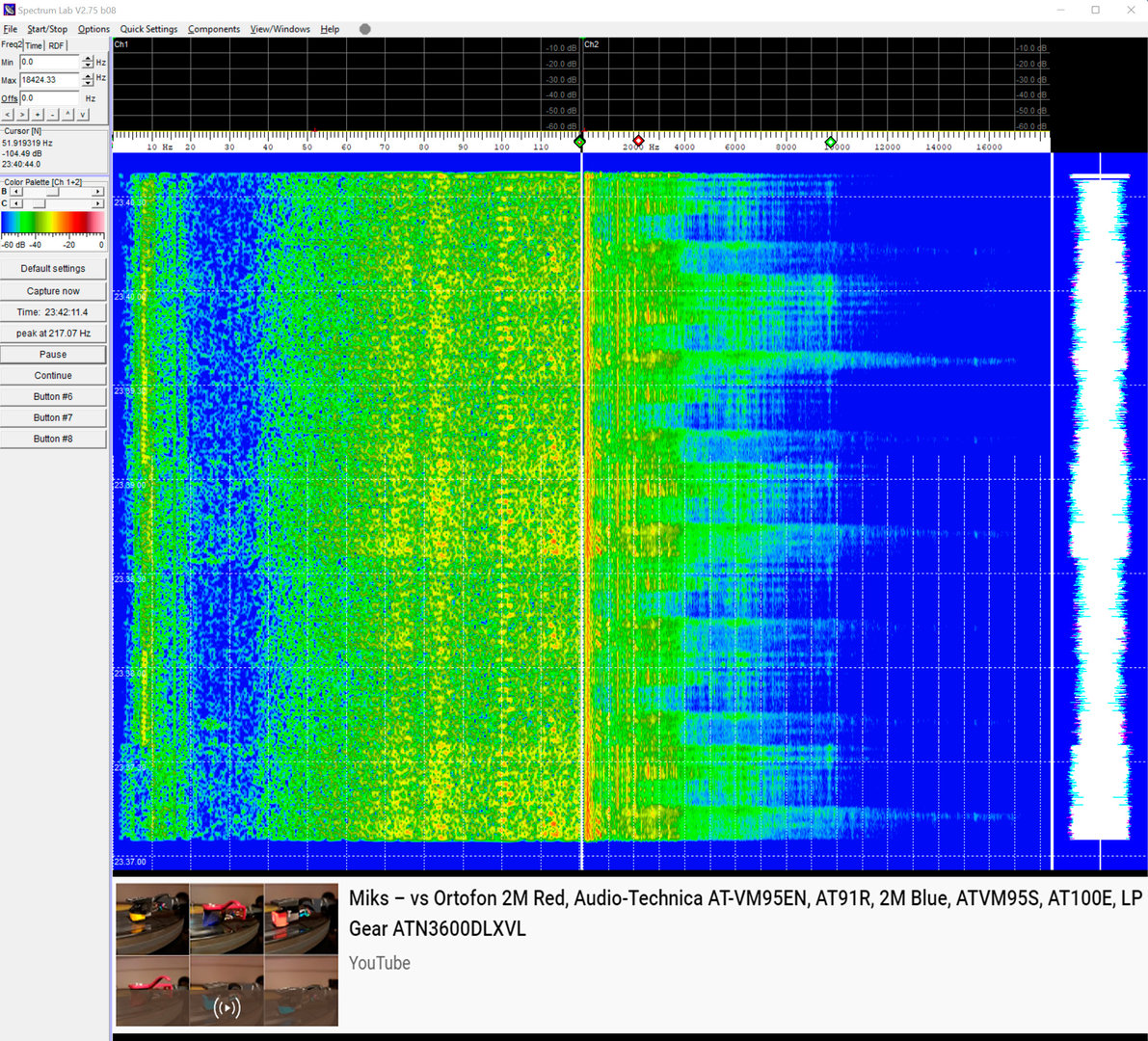The image size is (1148, 1041).
Task: Click the Spectrum Lab title bar icon
Action: (9, 10)
